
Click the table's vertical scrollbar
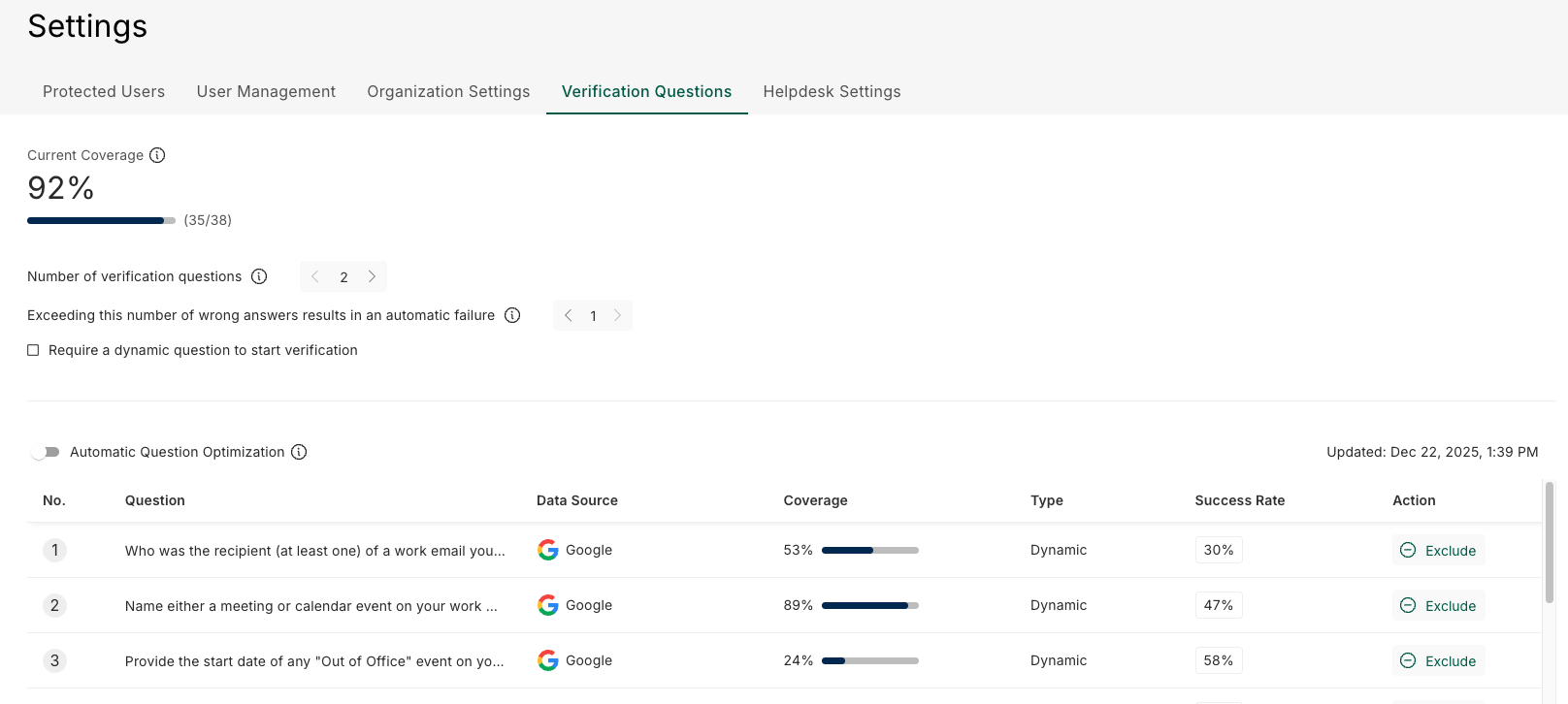1549,543
